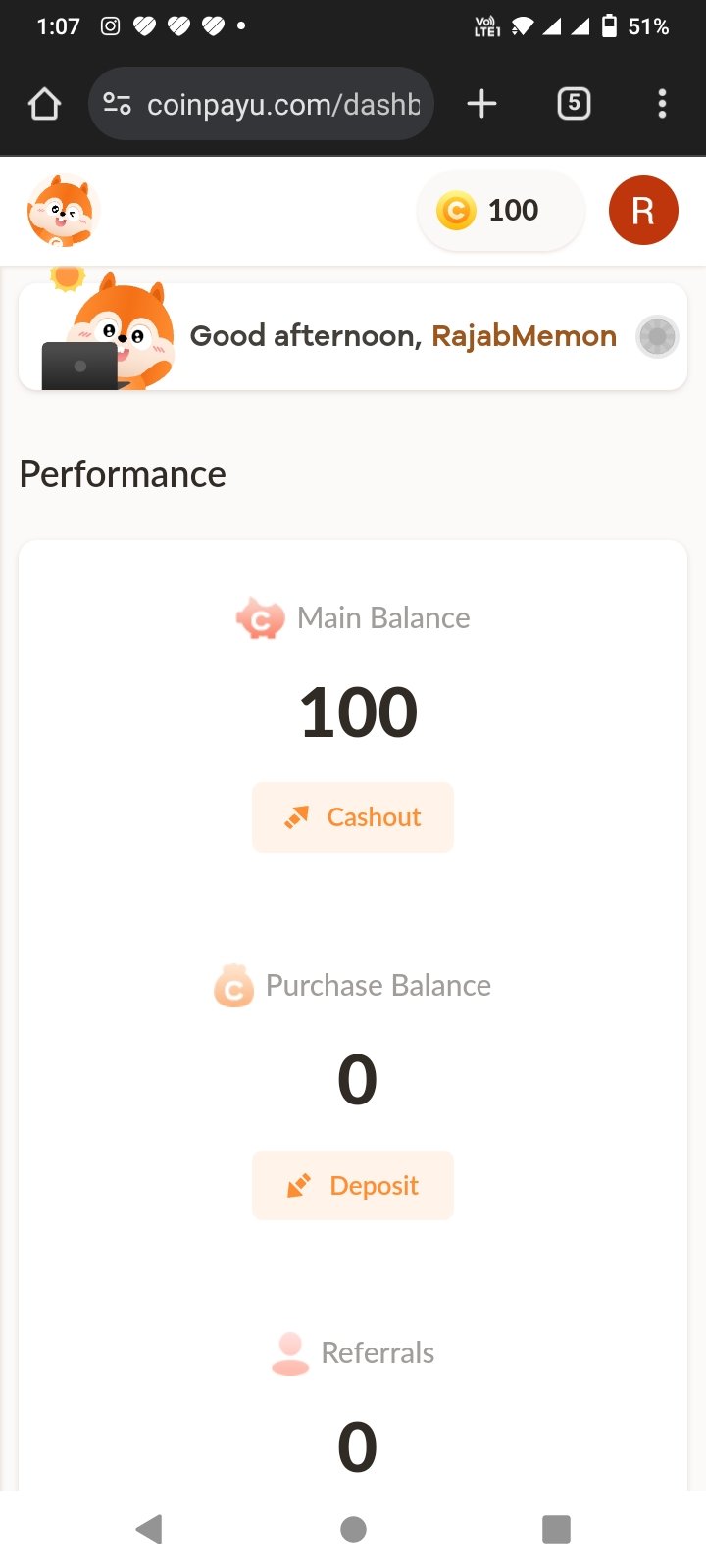Tap the CoinPayU fox logo
This screenshot has height=1568, width=706.
(x=63, y=210)
